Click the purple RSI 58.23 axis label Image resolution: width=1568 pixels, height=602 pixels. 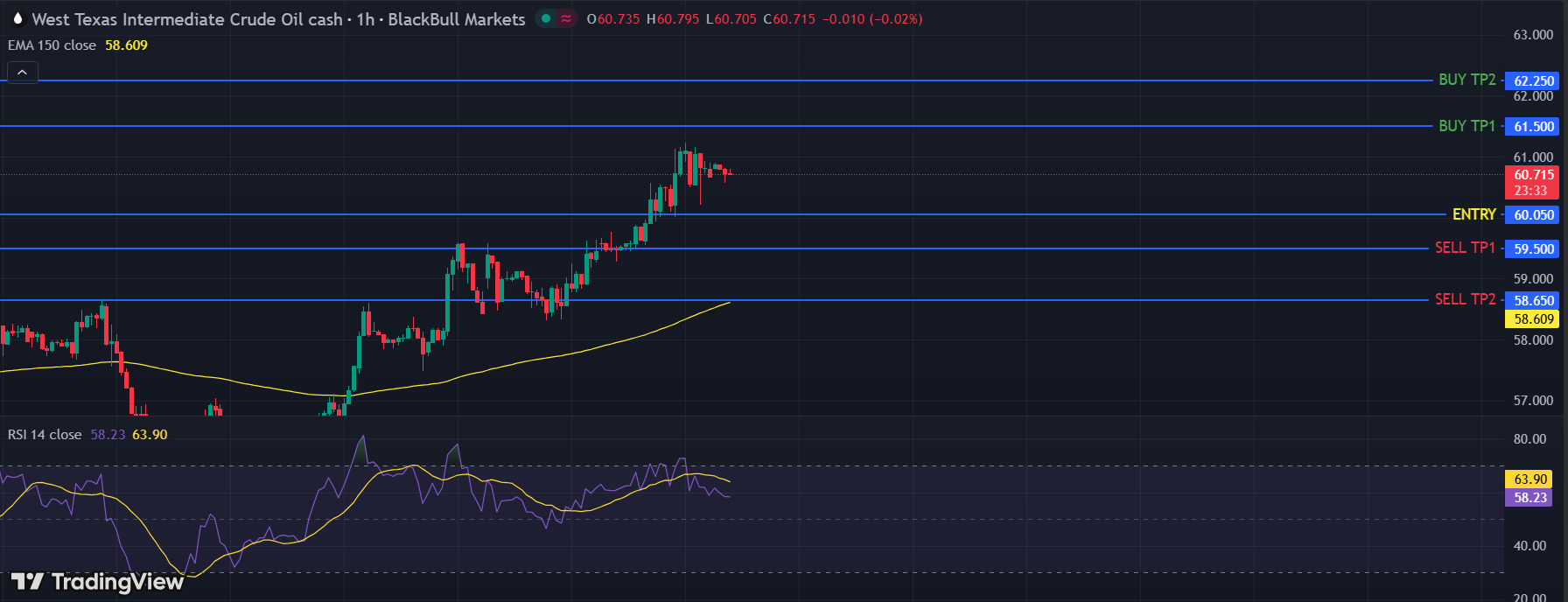click(1530, 498)
